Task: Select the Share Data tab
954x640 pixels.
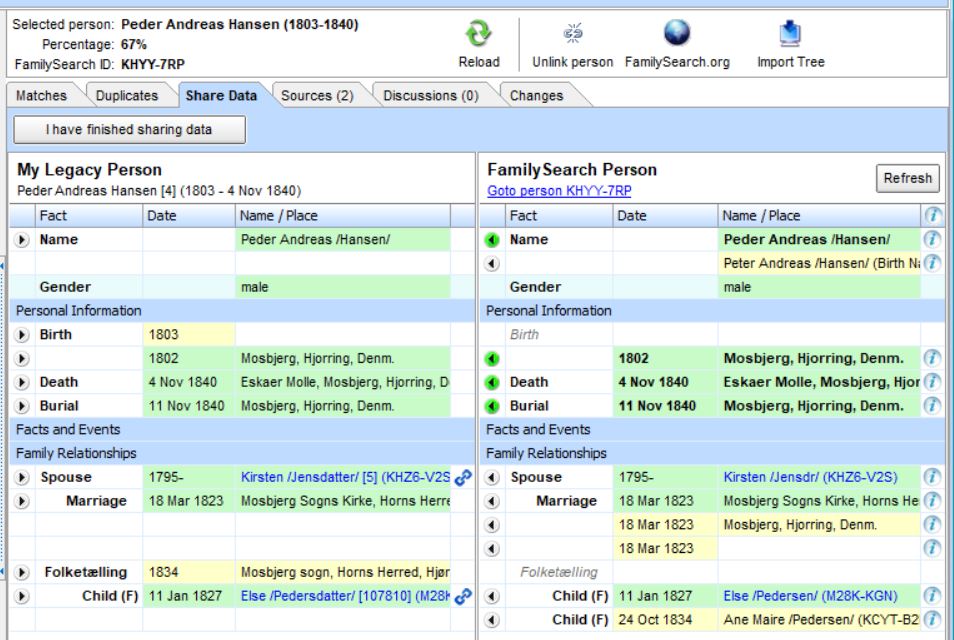Action: coord(221,96)
